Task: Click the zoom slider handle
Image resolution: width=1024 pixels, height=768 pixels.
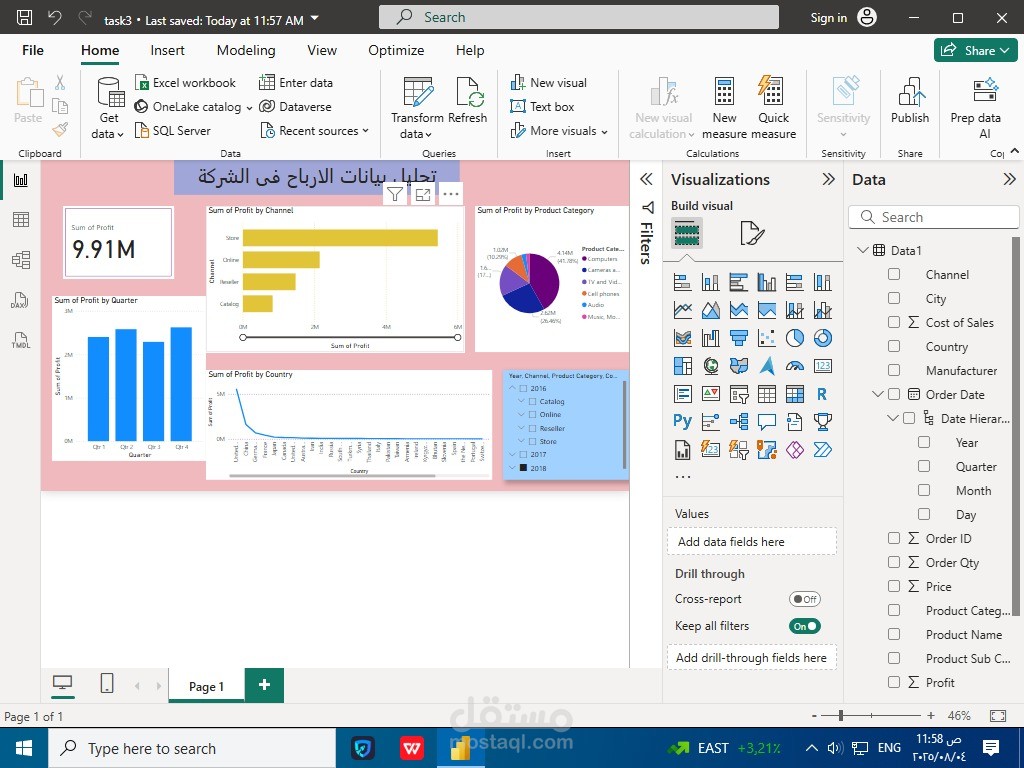Action: 841,716
